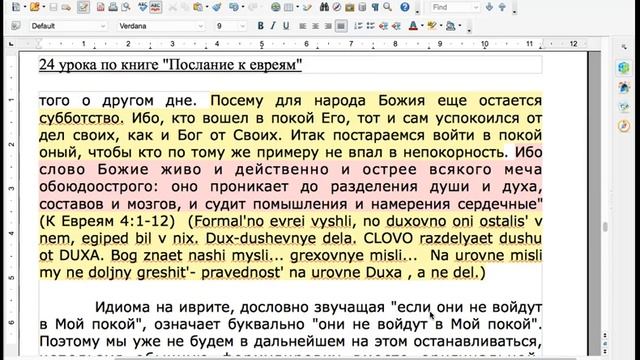Open the Table grid dropdown arrow

(297, 7)
